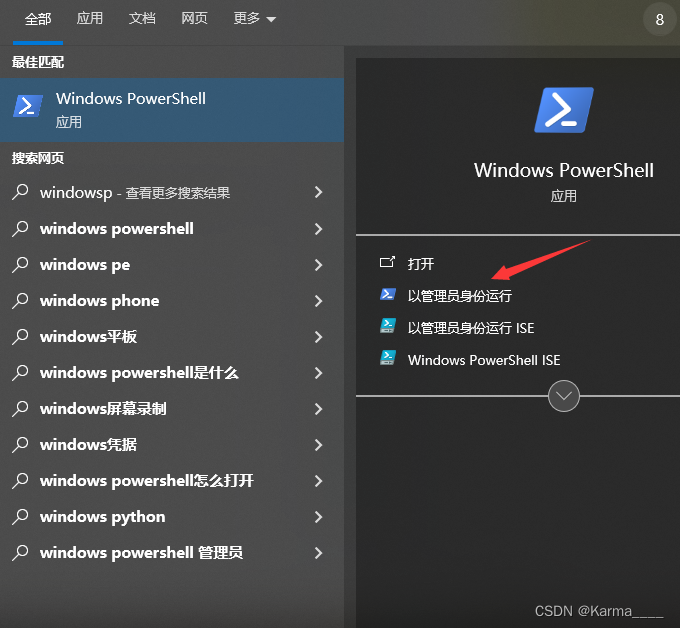Choose 以管理员身份运行 for PowerShell

click(460, 296)
